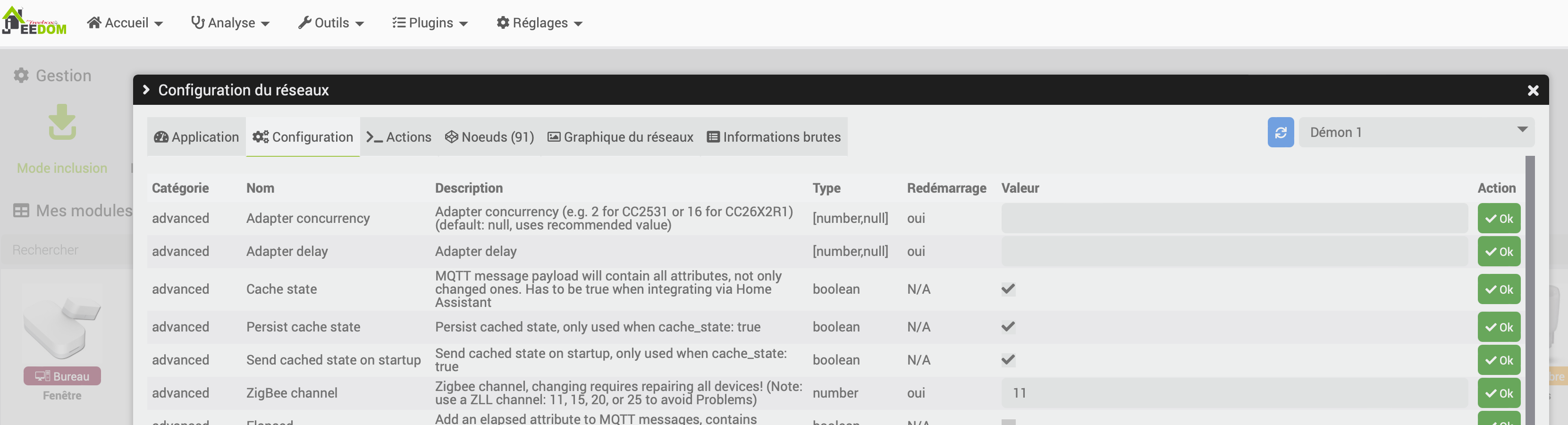Confirm ZigBee channel with Ok button
This screenshot has height=425, width=1568.
pos(1498,393)
